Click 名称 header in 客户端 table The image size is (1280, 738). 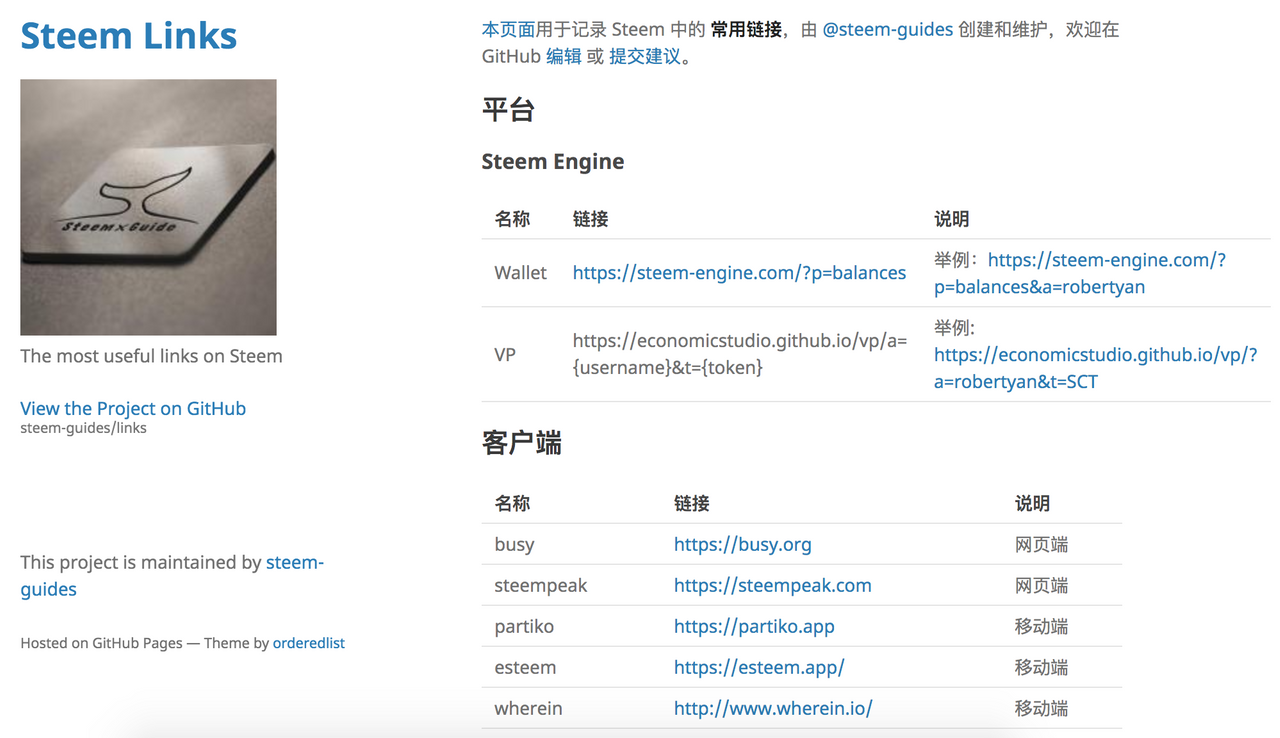512,503
